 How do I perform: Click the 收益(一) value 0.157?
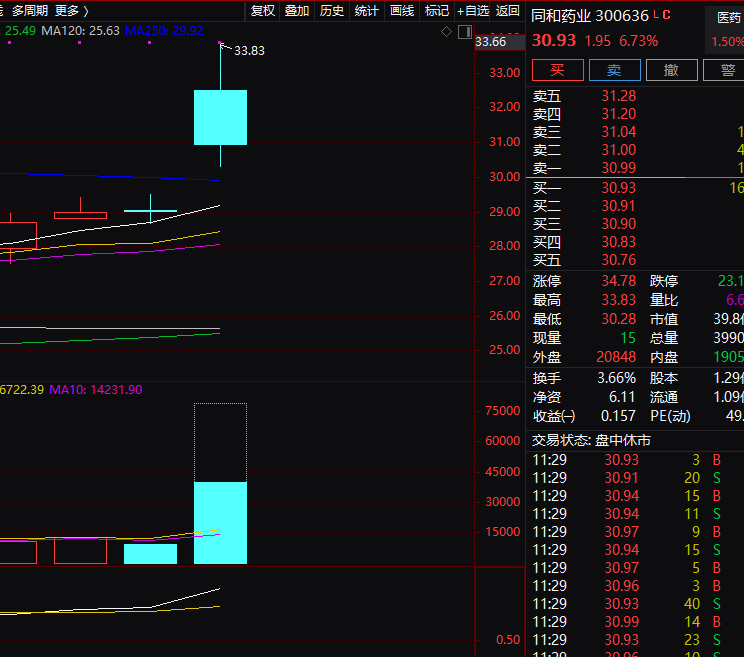point(618,416)
